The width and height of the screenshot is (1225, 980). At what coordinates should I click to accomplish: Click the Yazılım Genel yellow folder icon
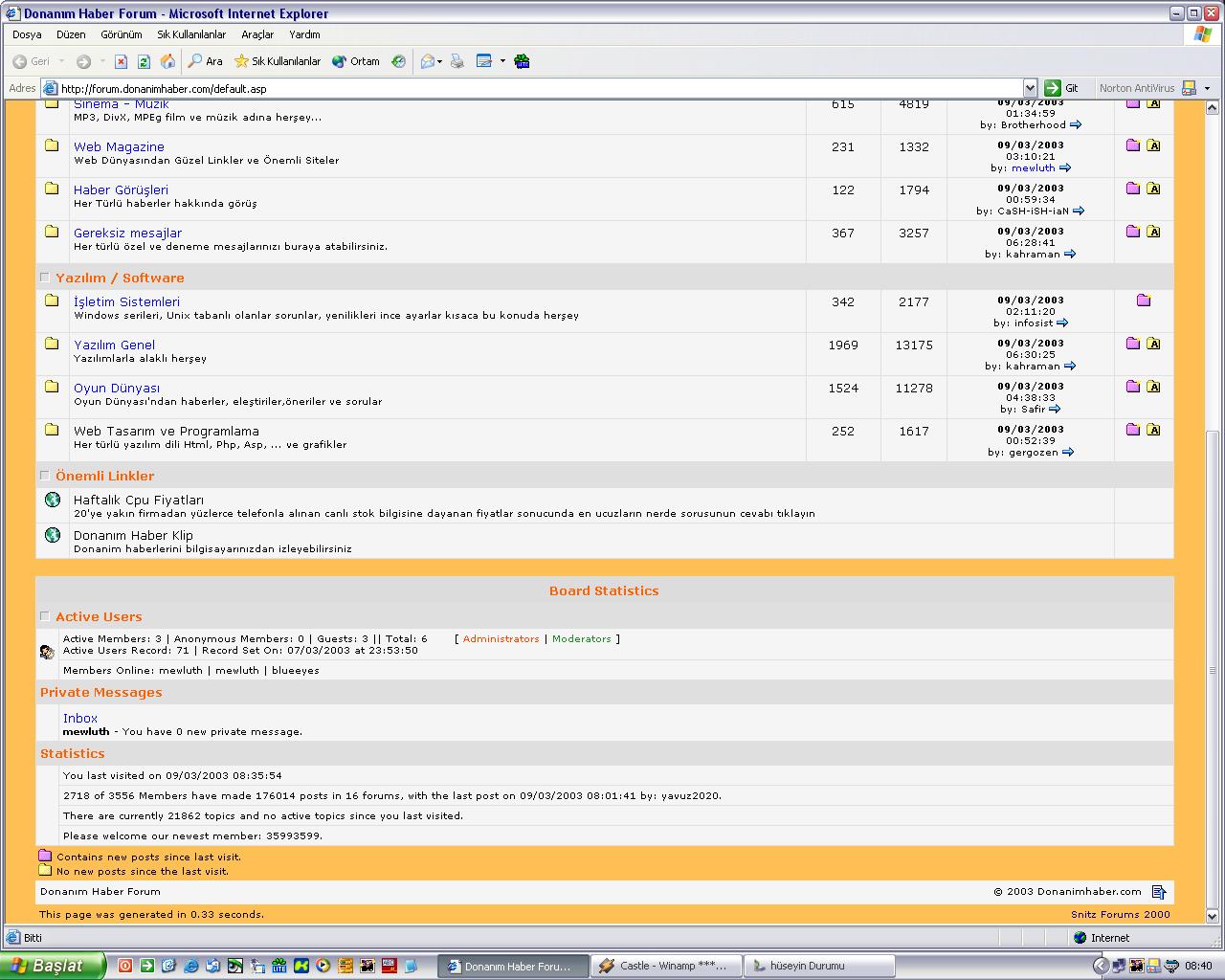coord(53,343)
